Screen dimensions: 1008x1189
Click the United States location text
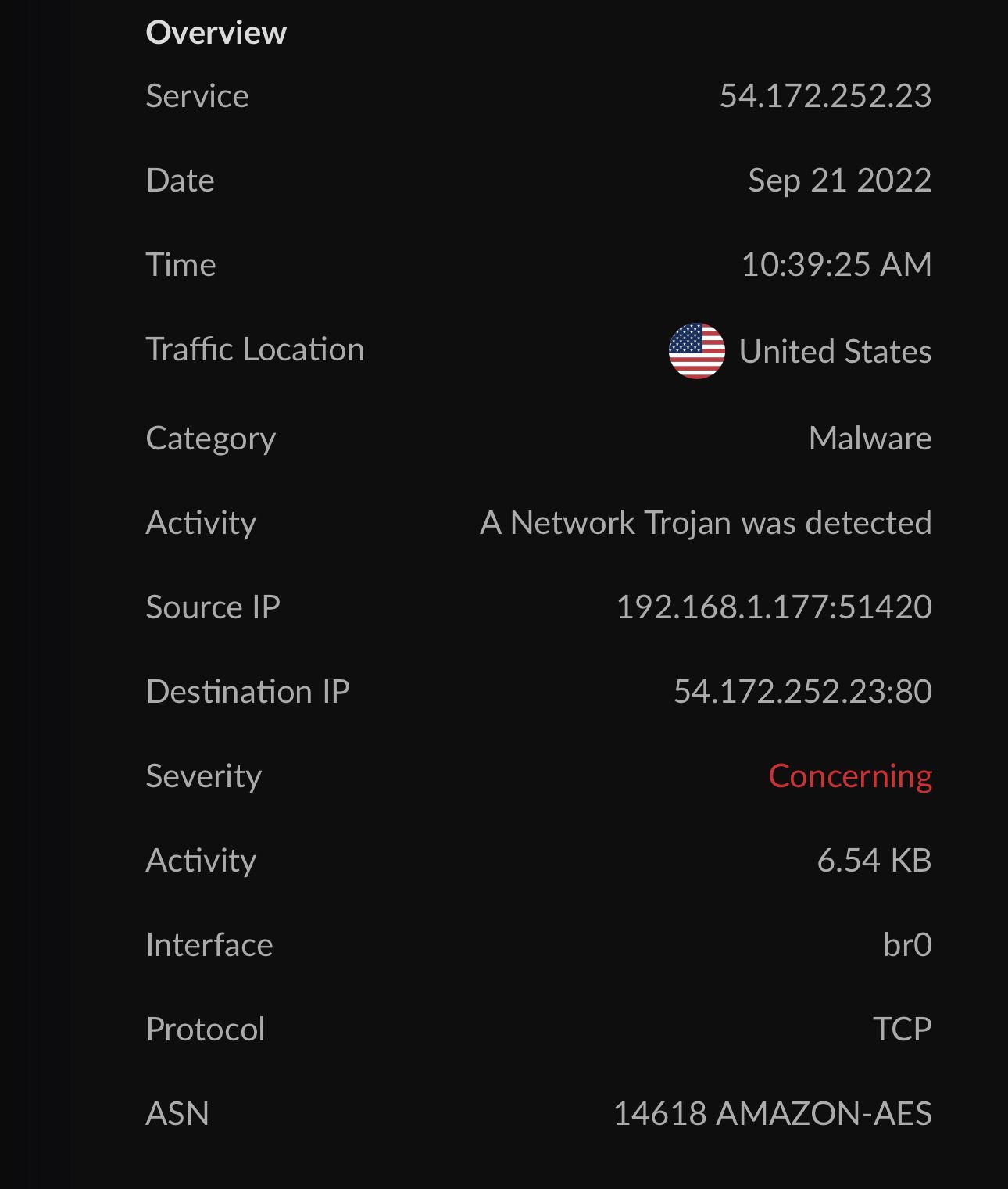pyautogui.click(x=835, y=352)
